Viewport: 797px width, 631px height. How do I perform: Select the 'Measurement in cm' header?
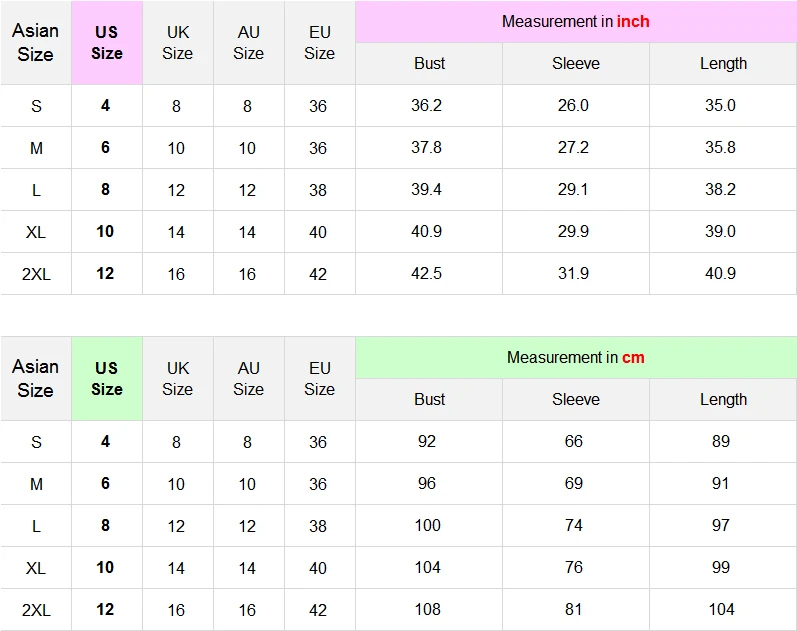coord(576,357)
